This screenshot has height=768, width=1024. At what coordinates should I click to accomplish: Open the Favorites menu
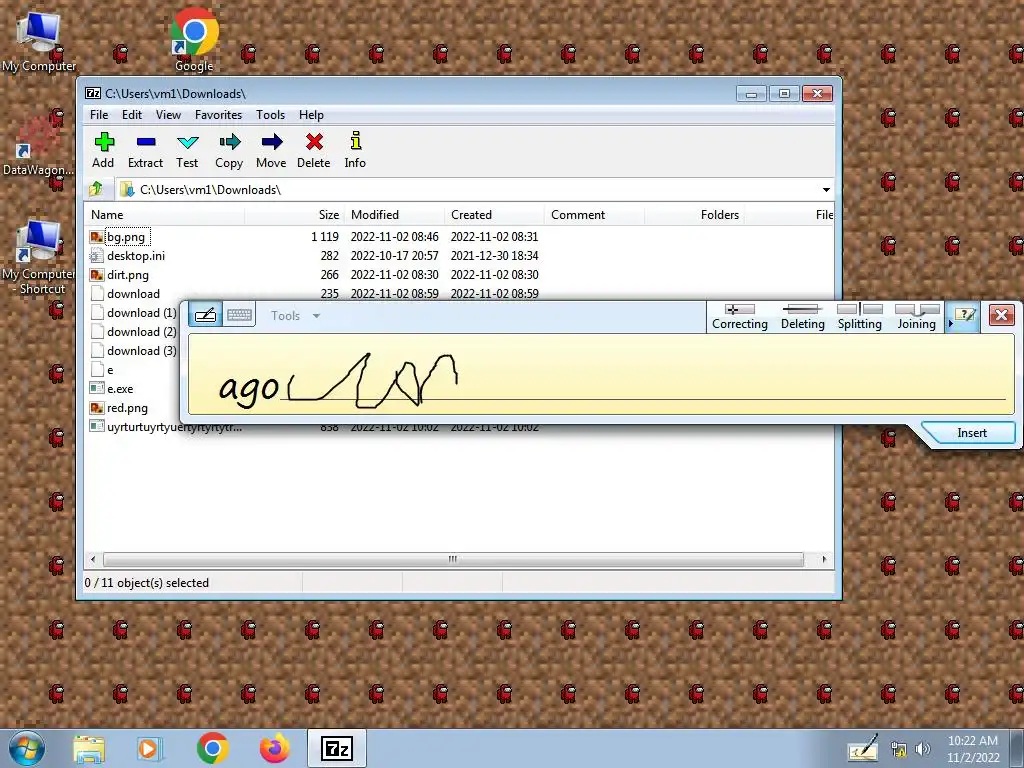coord(218,115)
